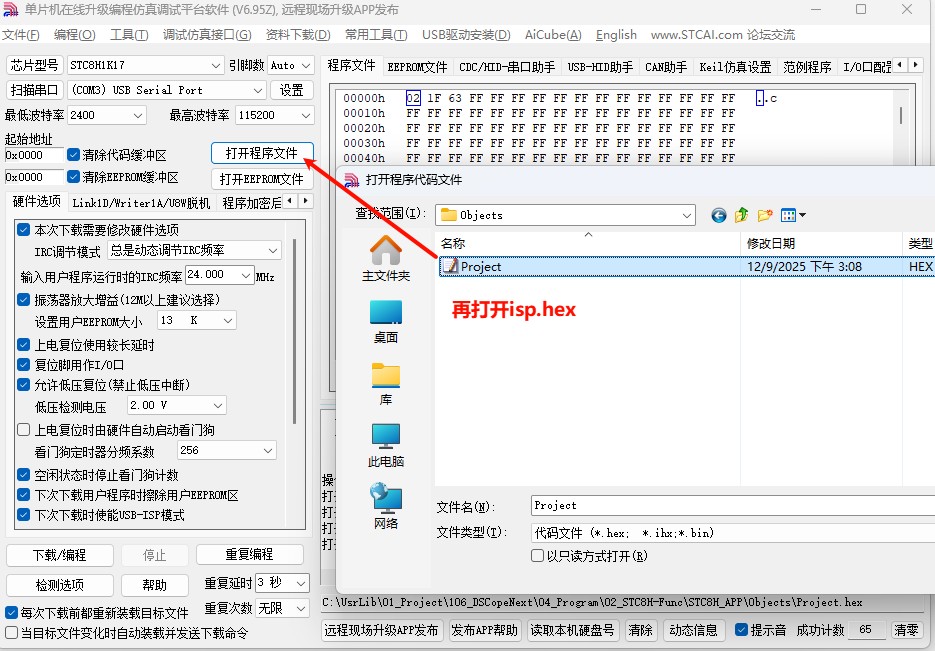Click the Create New Folder icon
Image resolution: width=935 pixels, height=651 pixels.
click(x=765, y=215)
